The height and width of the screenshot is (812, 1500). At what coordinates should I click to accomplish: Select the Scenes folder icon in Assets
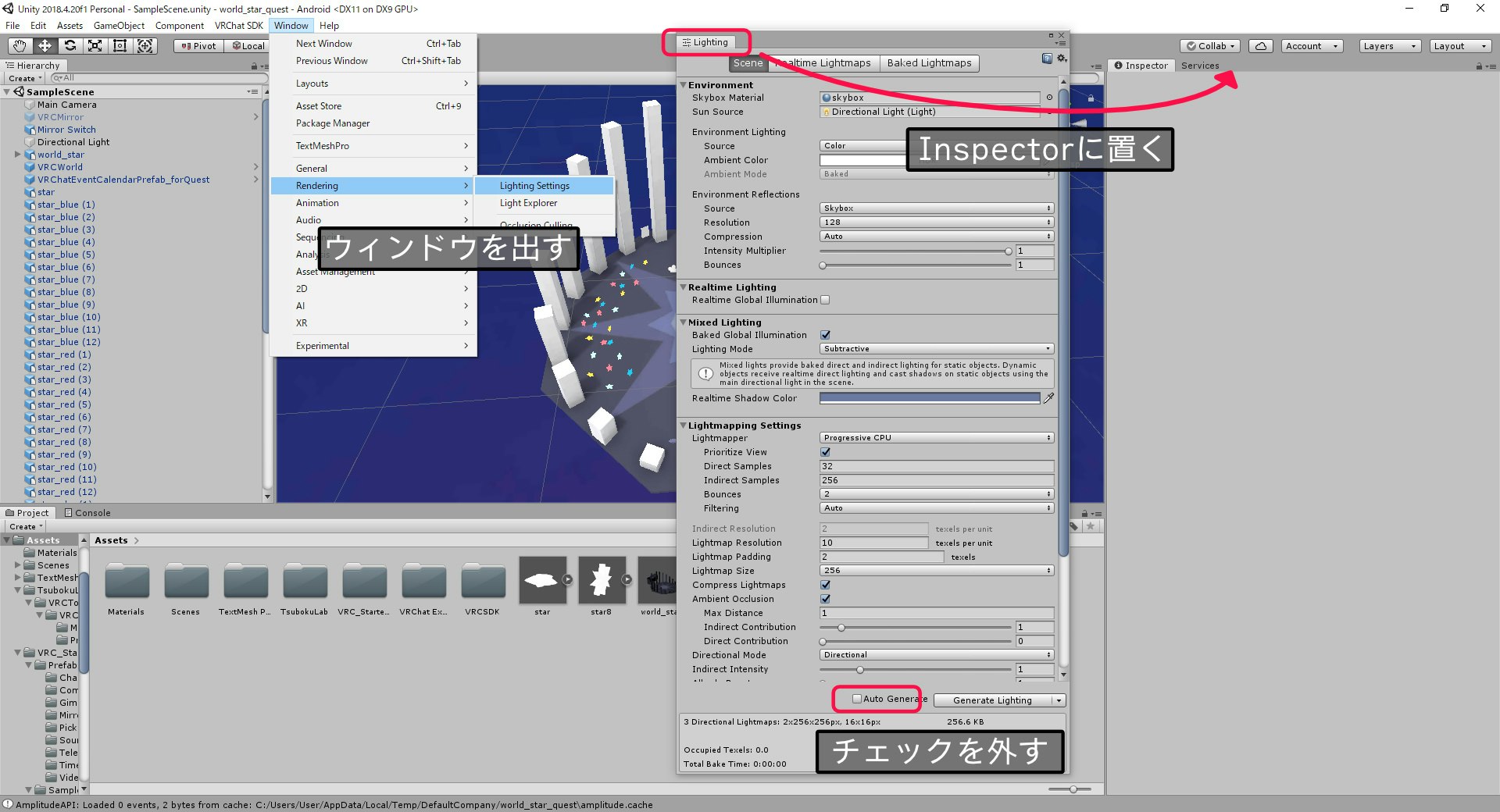[186, 582]
